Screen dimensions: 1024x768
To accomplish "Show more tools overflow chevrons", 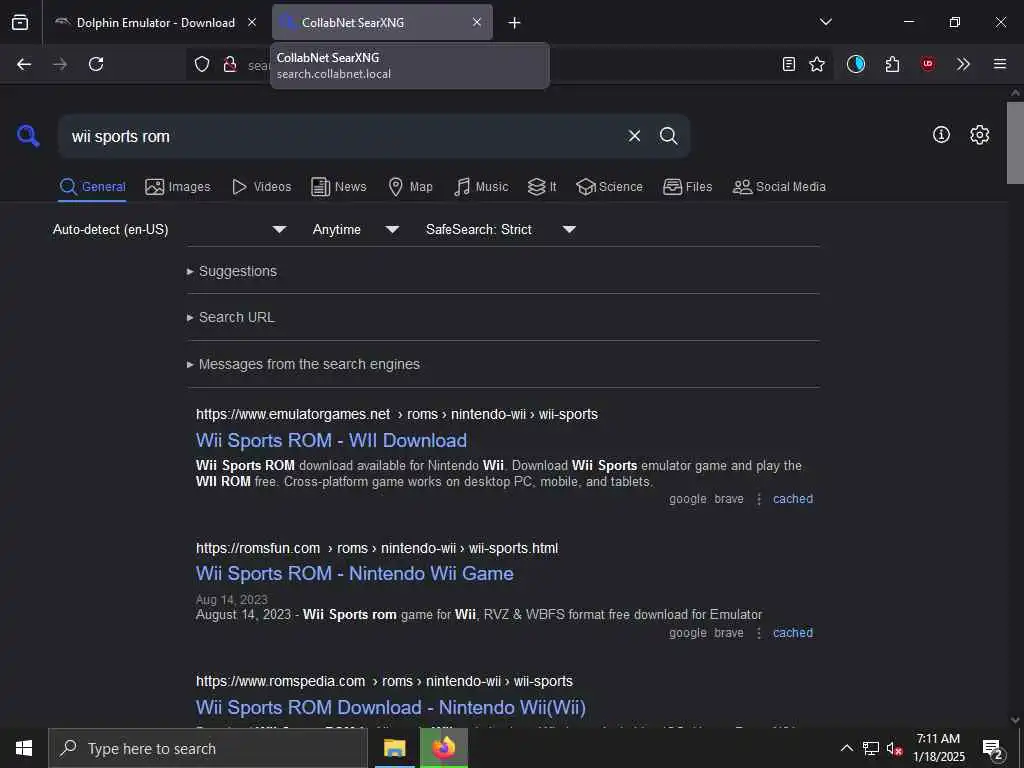I will tap(963, 64).
